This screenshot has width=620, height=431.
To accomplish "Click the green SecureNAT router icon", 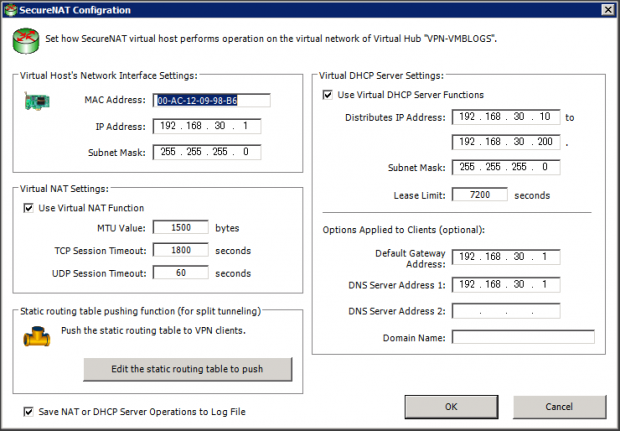I will click(26, 41).
